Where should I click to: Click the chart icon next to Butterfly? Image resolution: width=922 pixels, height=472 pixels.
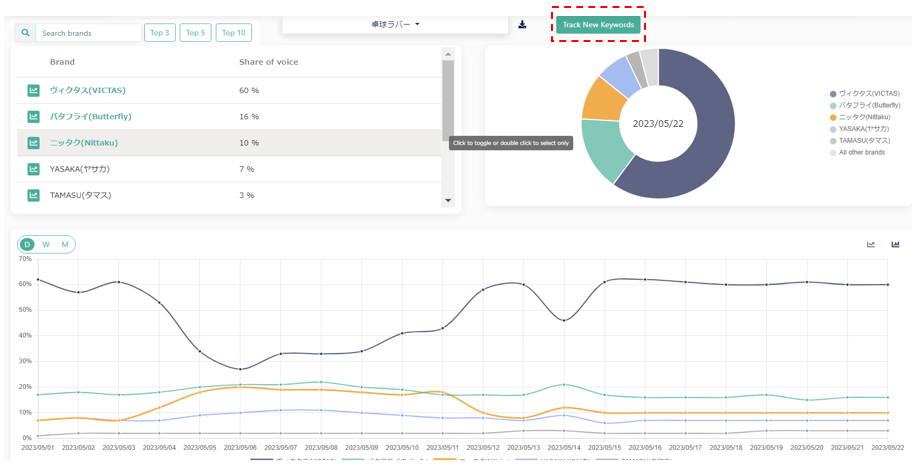[x=34, y=117]
